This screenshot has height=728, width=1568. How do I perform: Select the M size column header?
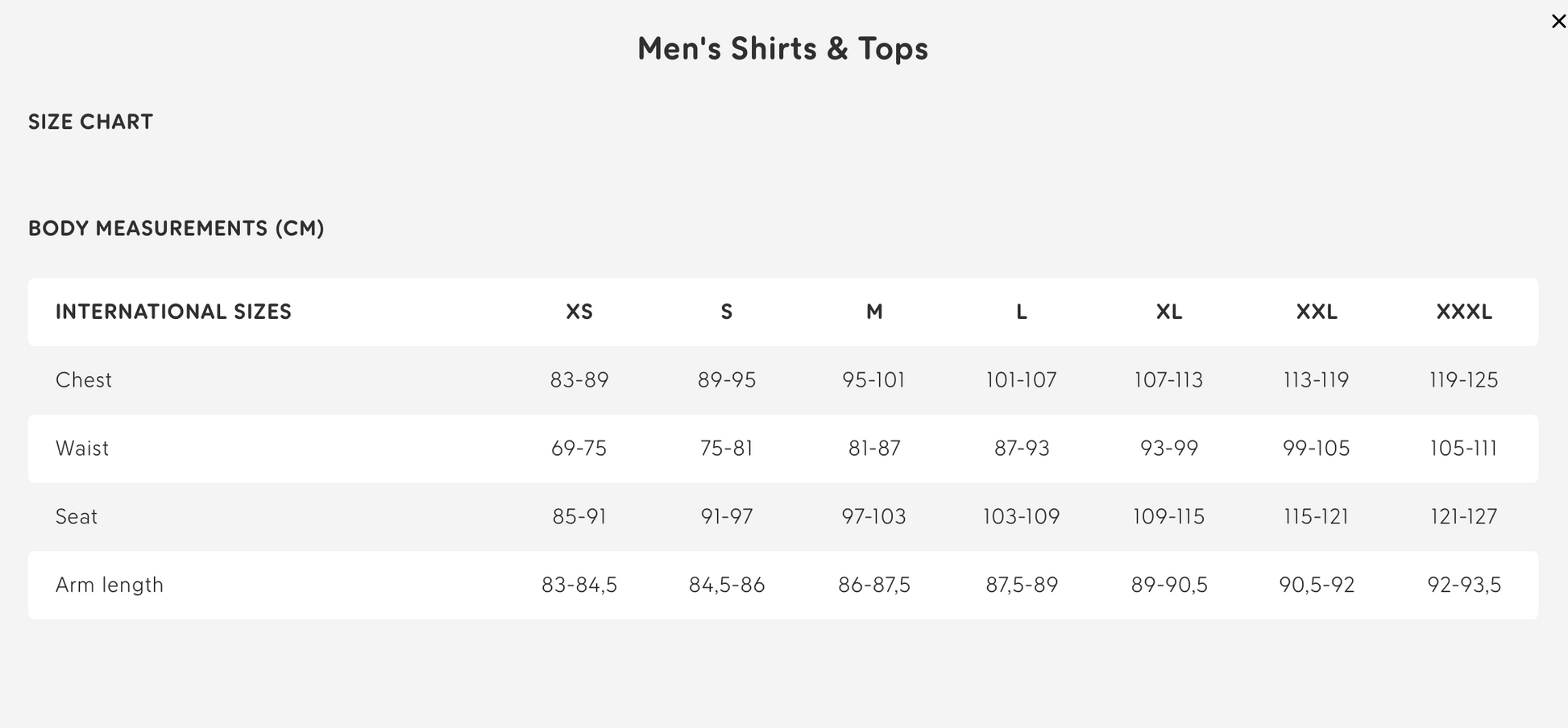point(873,312)
